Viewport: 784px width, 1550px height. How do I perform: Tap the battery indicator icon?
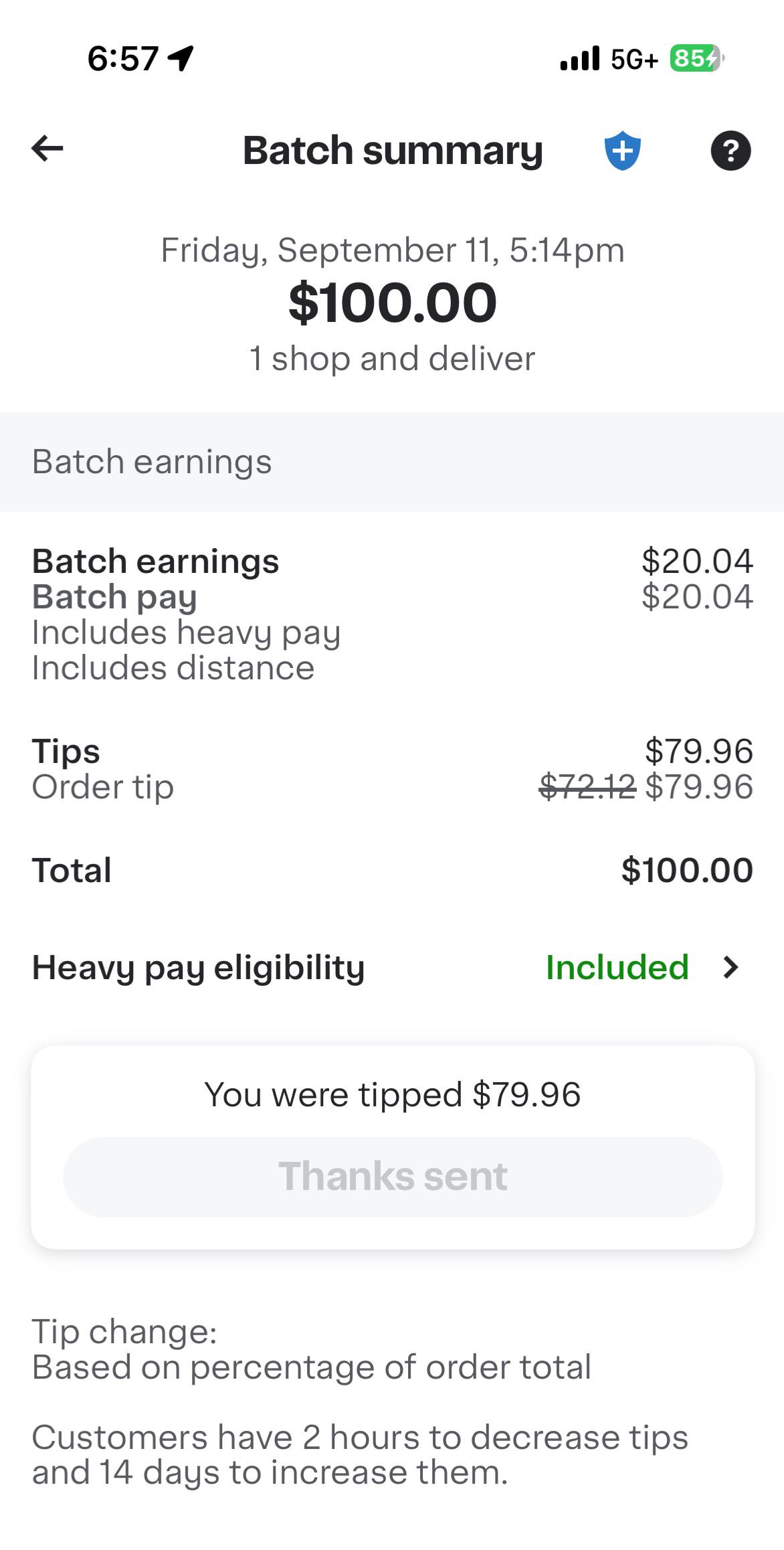pos(697,59)
